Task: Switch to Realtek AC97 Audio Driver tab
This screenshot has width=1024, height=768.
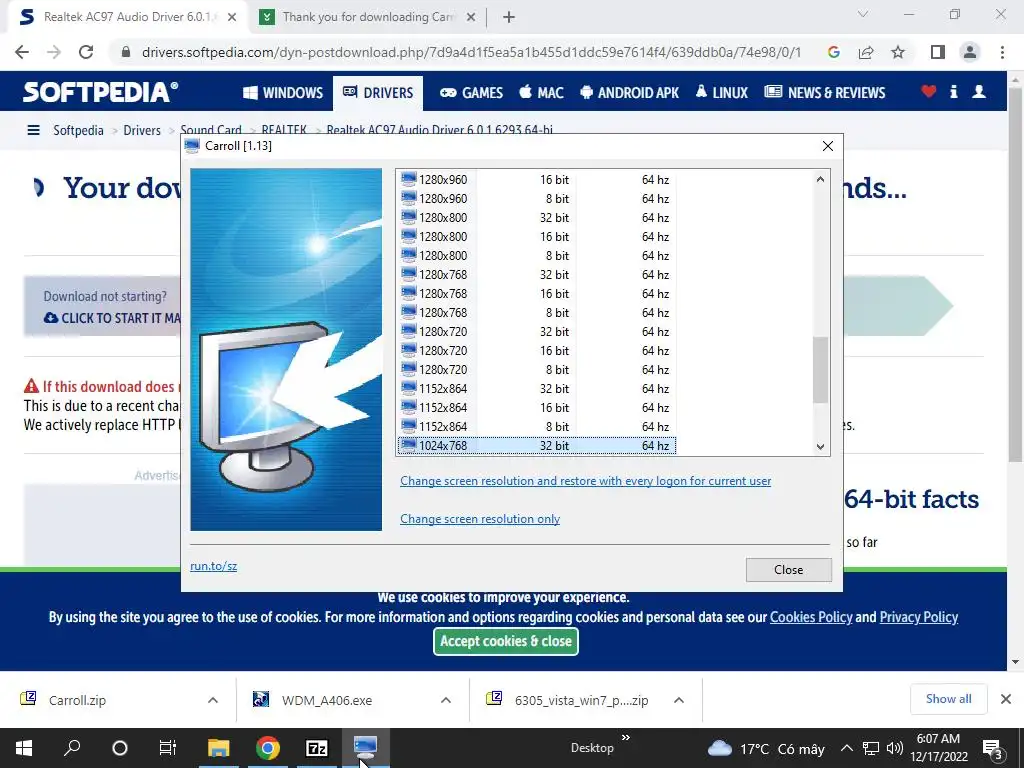Action: click(x=127, y=17)
